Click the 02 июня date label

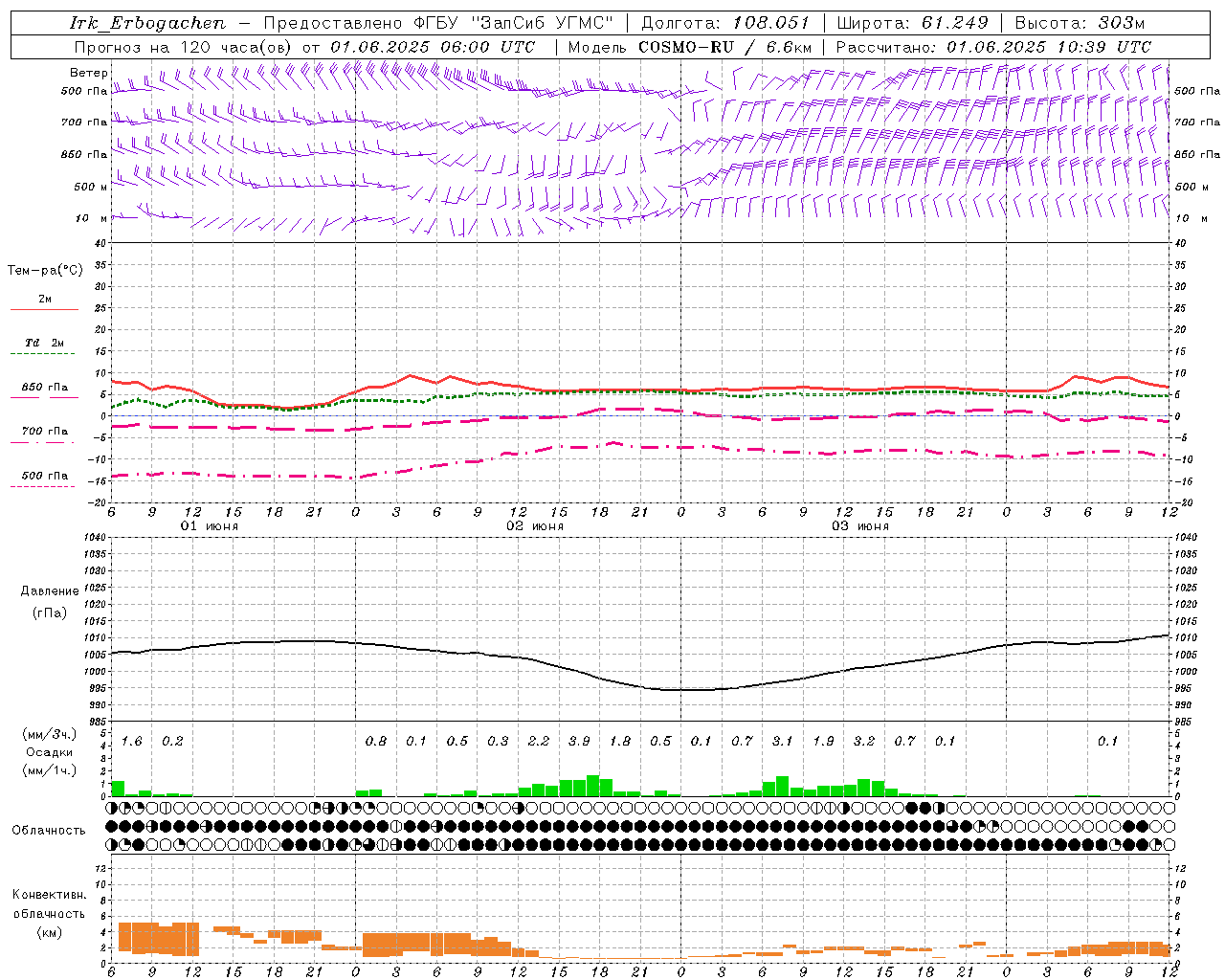click(535, 526)
